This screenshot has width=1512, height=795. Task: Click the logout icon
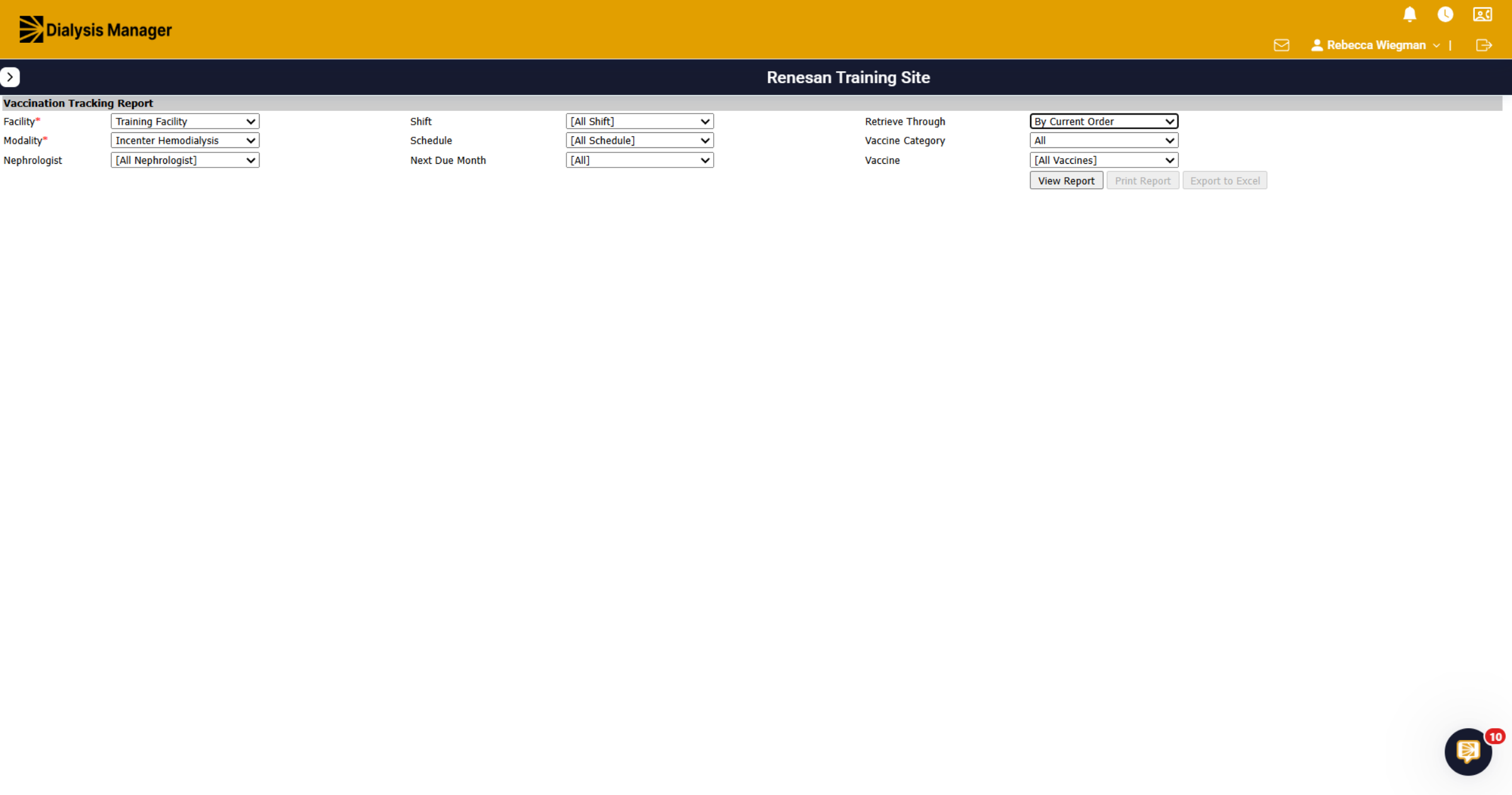click(1484, 45)
